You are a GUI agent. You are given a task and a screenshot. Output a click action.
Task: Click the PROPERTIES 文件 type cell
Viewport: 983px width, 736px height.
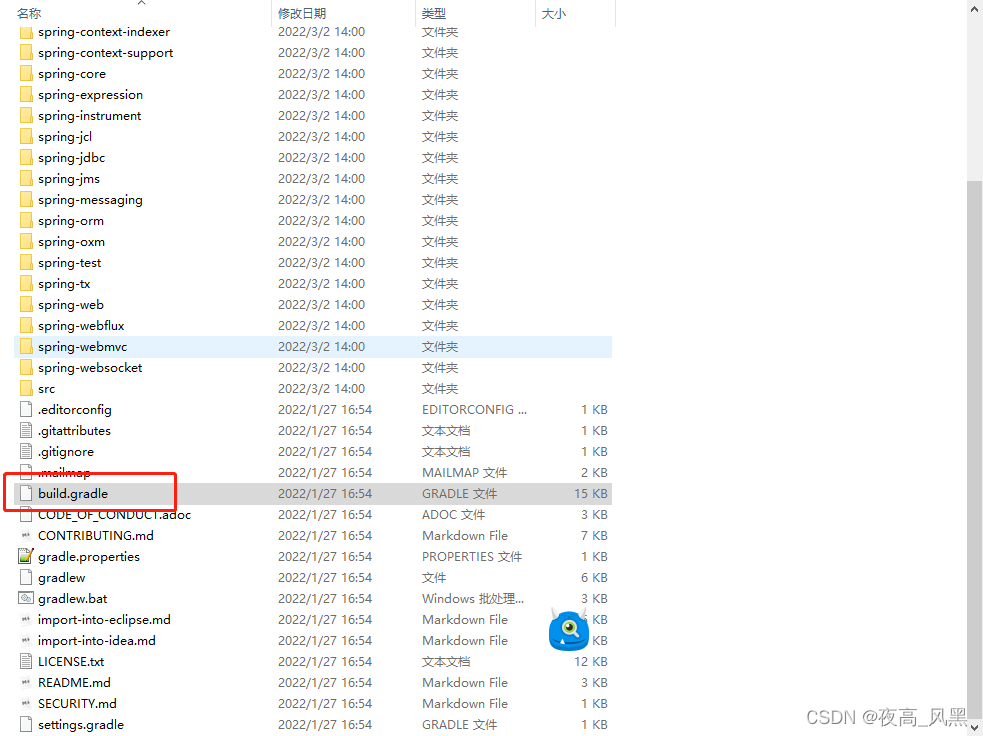(x=471, y=557)
